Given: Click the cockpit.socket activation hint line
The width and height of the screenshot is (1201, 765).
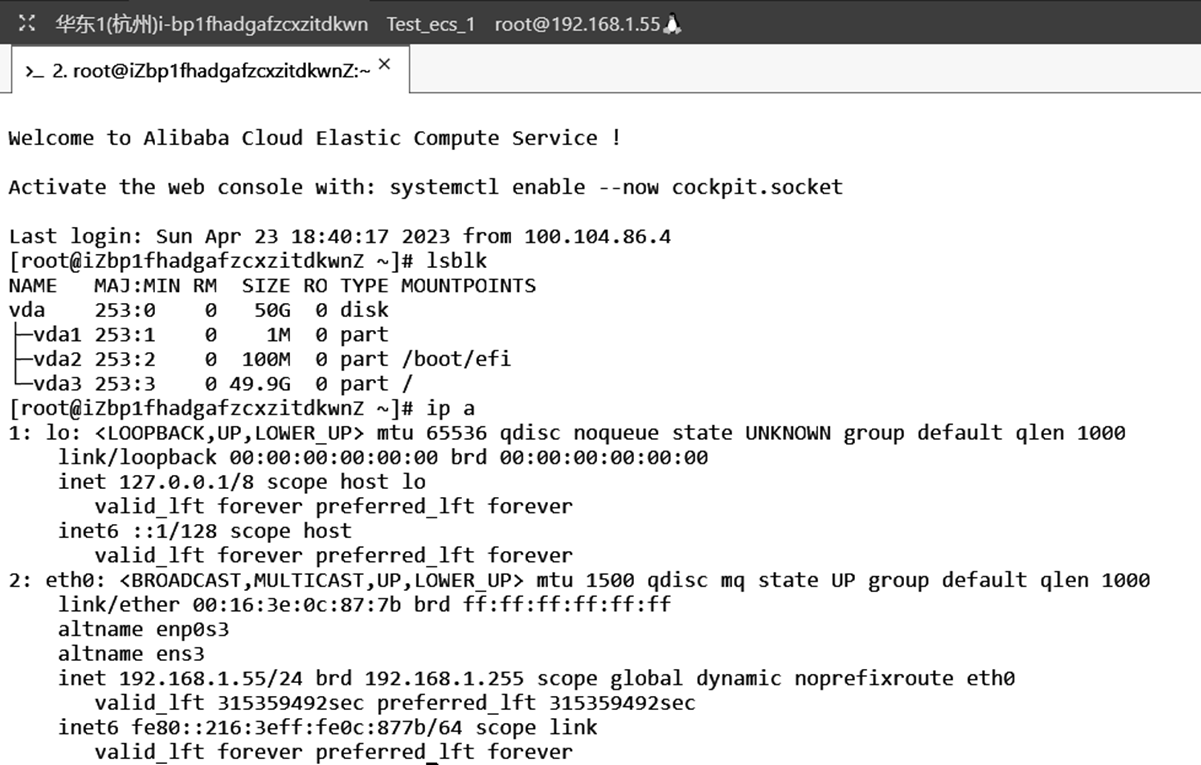Looking at the screenshot, I should click(424, 187).
